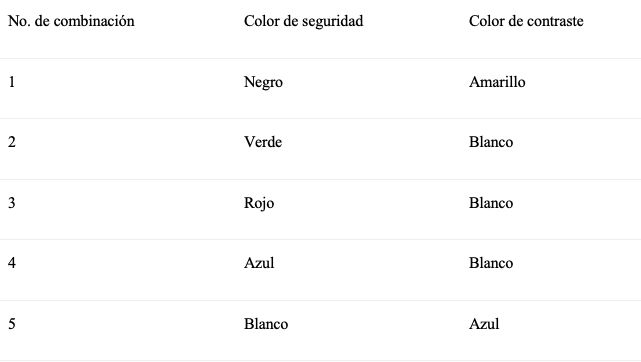
Task: Select the 'Negro' safety color cell
Action: pos(263,82)
